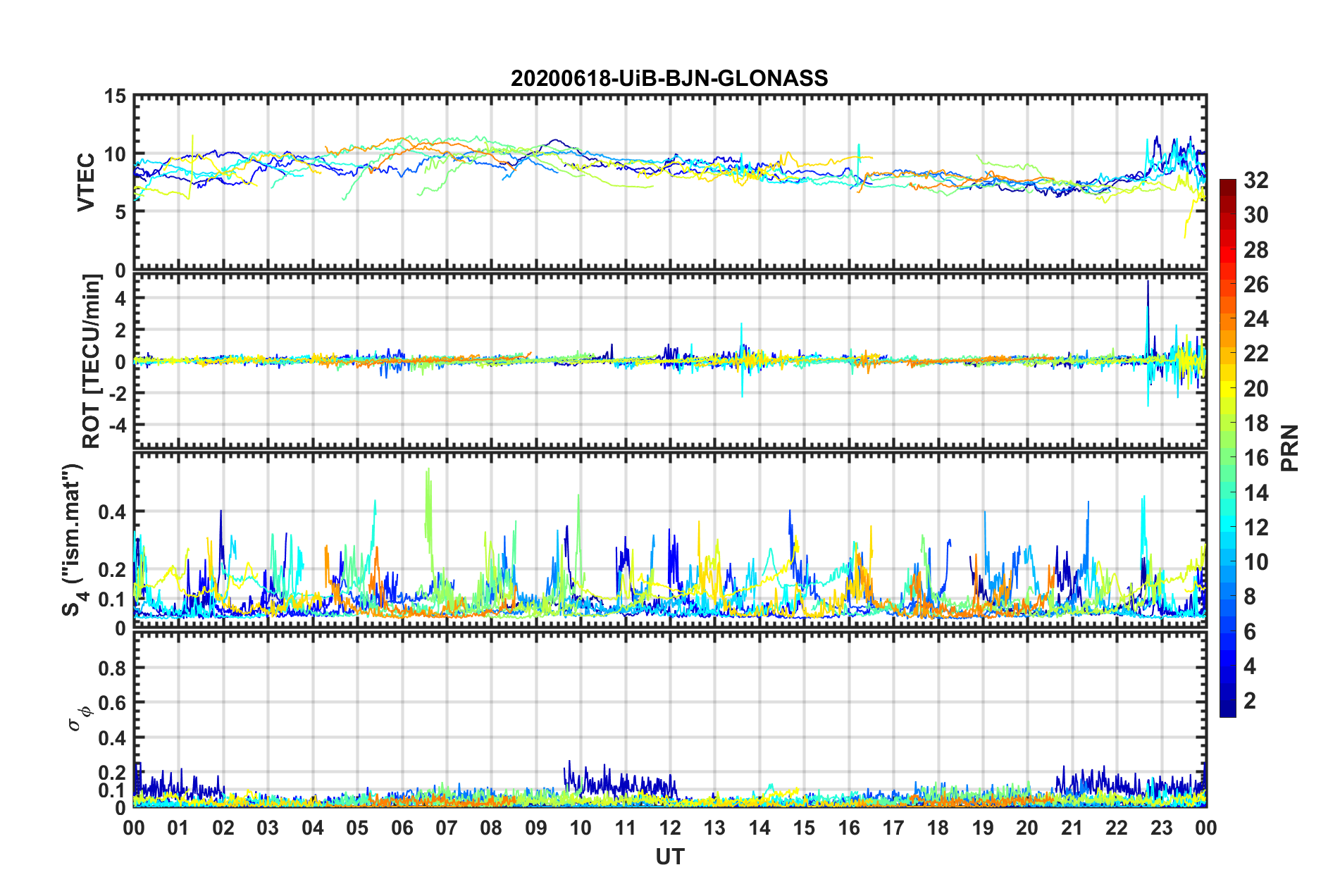This screenshot has height=896, width=1340.
Task: Click colorbar tick label 2
Action: click(x=1250, y=701)
